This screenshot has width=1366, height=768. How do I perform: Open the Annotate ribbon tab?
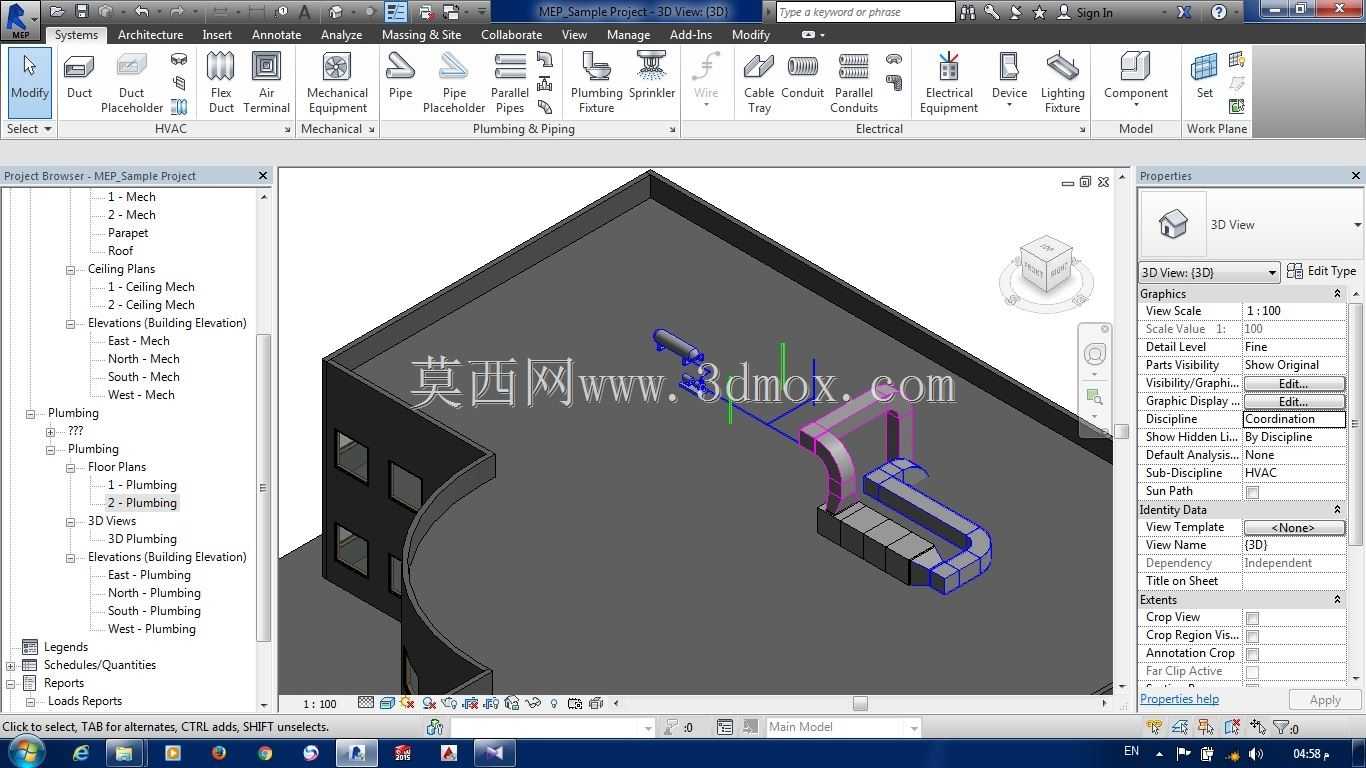click(x=276, y=34)
